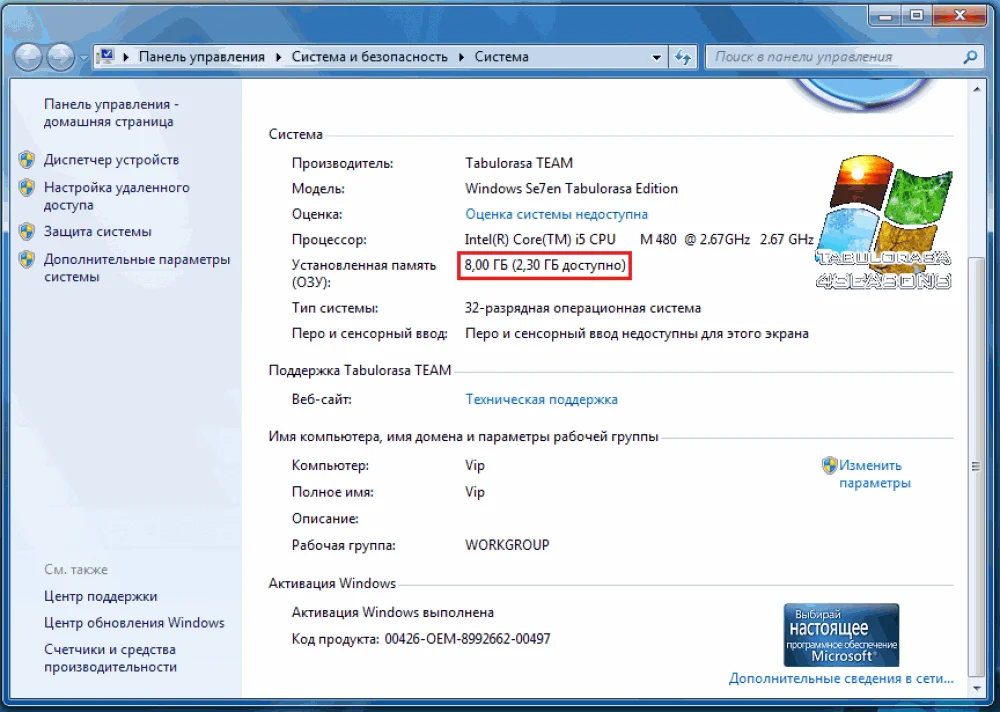The height and width of the screenshot is (712, 1000).
Task: Click the genuine Microsoft software badge
Action: [841, 635]
